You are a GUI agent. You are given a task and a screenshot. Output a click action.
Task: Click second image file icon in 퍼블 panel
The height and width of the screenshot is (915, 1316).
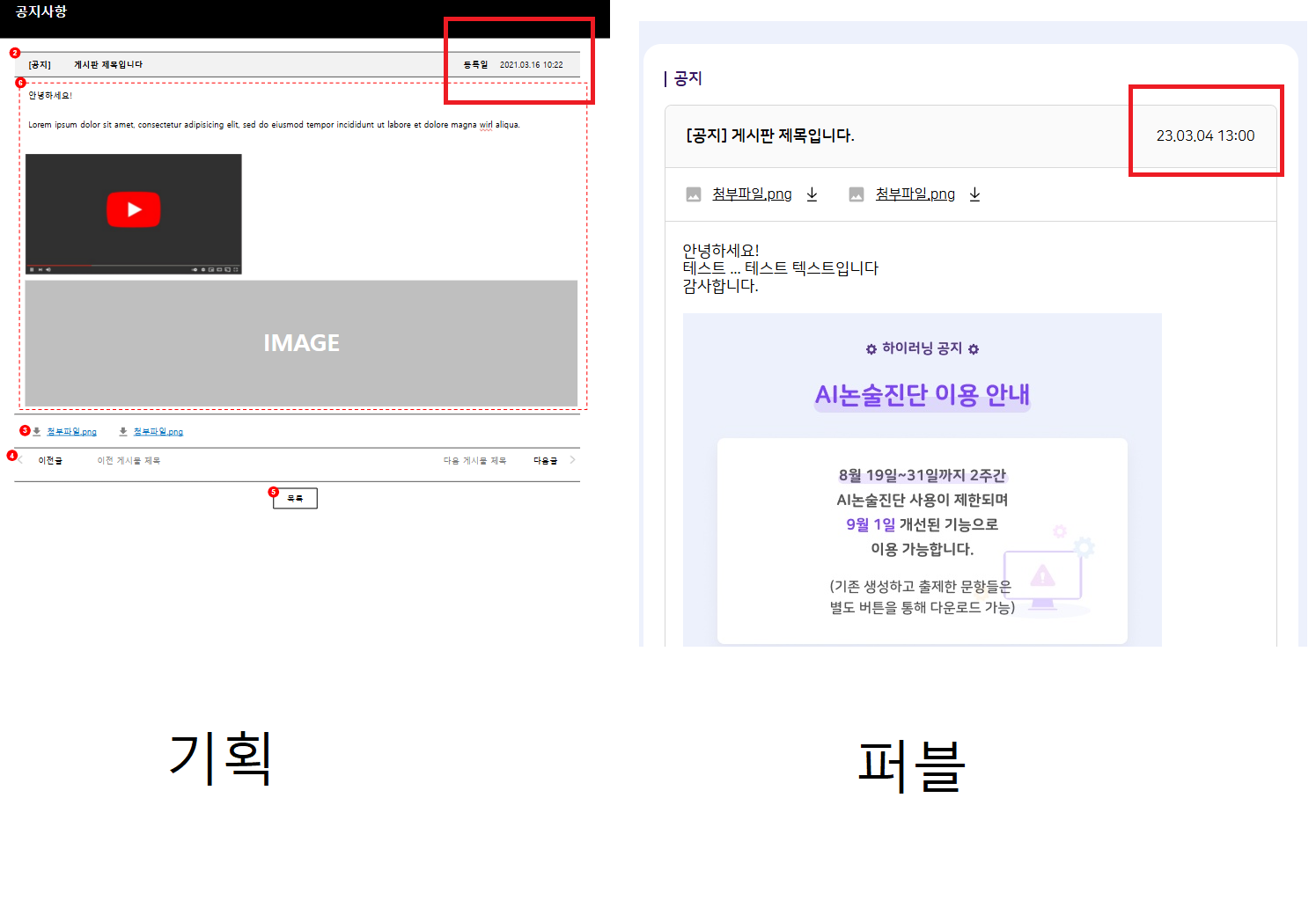[x=857, y=194]
